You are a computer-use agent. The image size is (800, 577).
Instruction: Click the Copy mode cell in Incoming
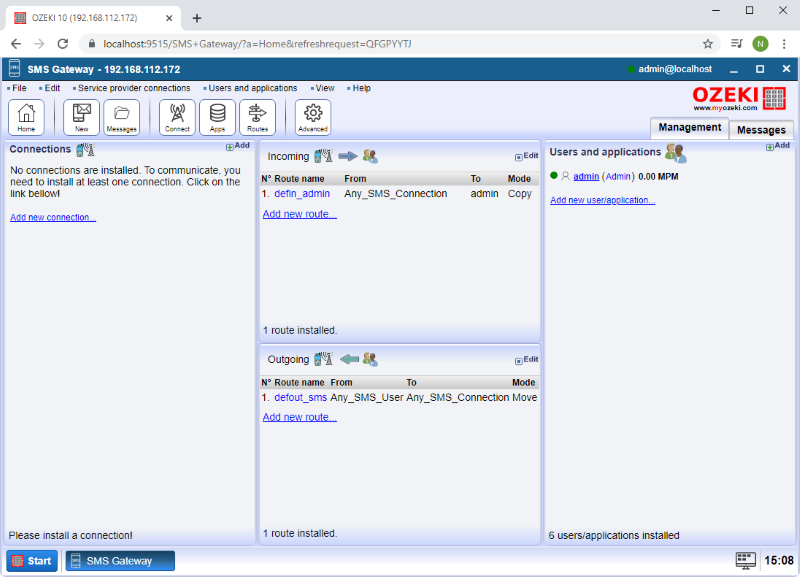coord(519,194)
